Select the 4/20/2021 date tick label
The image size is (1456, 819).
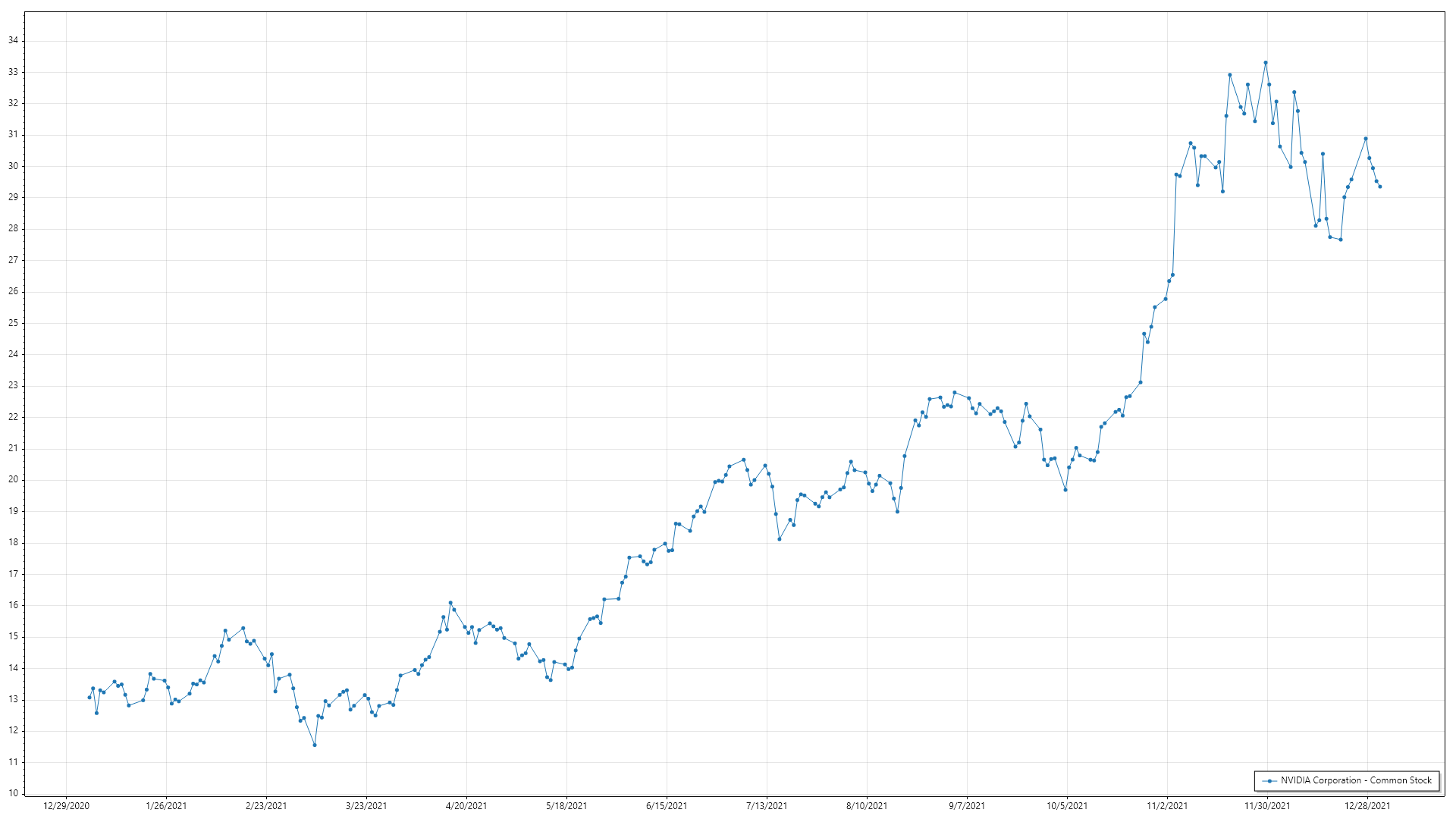[x=466, y=806]
